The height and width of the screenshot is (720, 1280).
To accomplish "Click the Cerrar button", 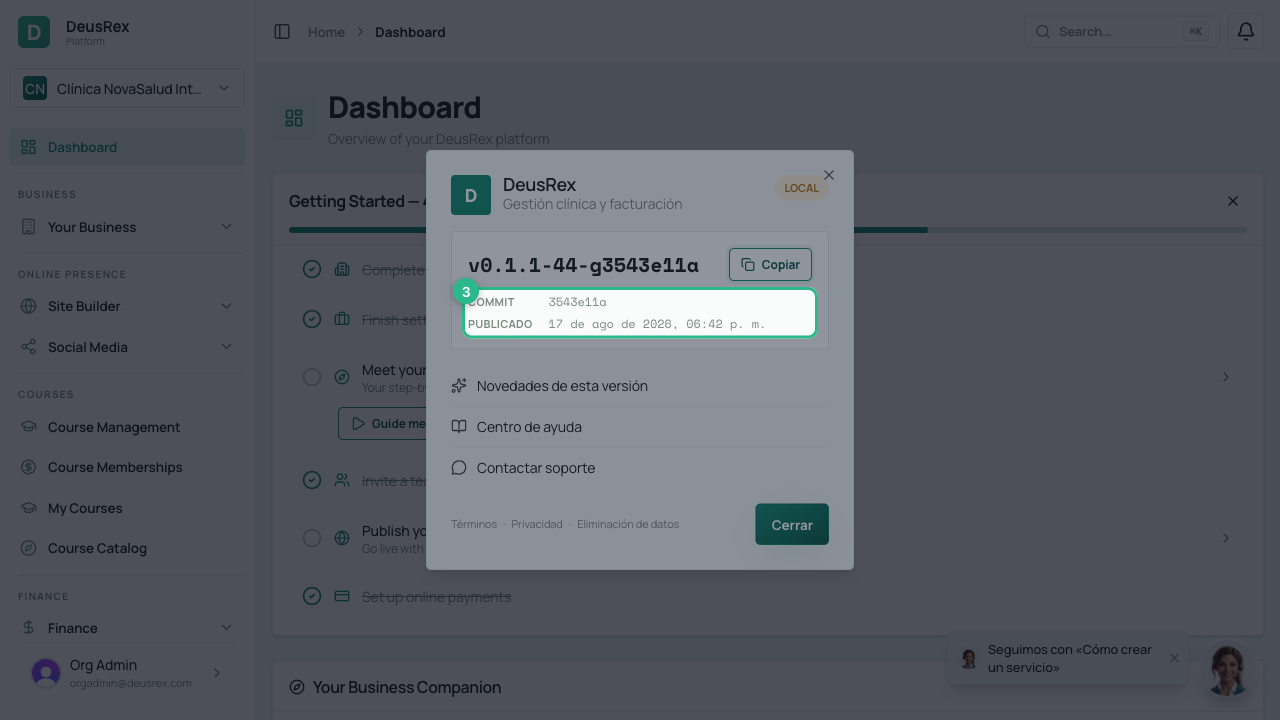I will pos(792,525).
